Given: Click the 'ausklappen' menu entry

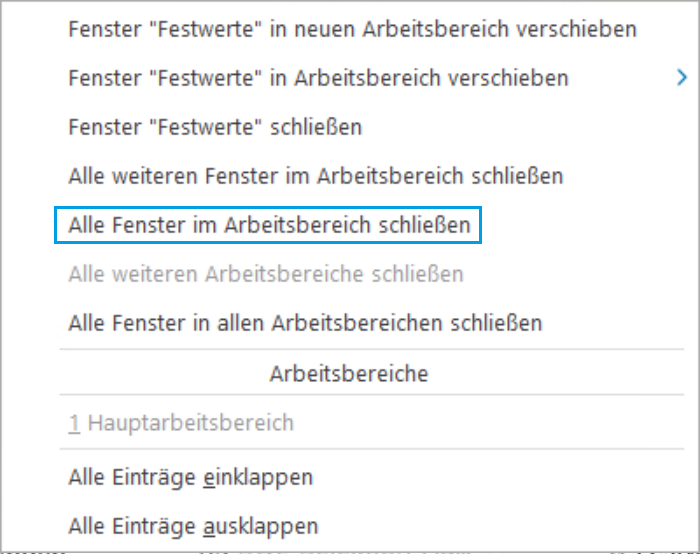Looking at the screenshot, I should [193, 525].
